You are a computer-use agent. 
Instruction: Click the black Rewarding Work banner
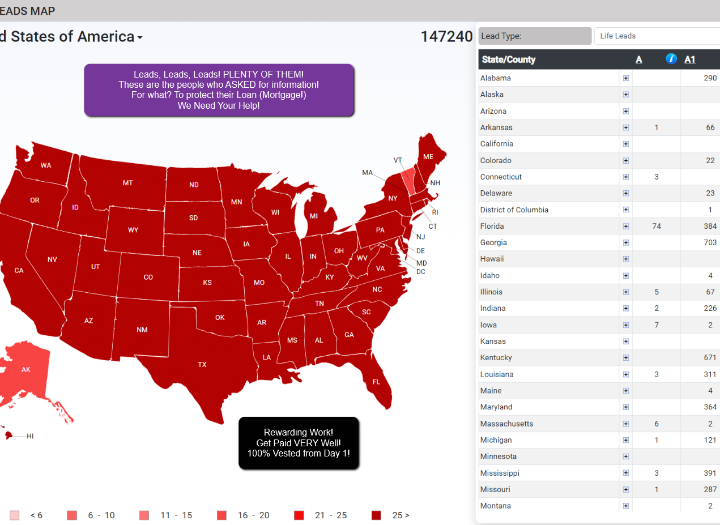(x=298, y=443)
